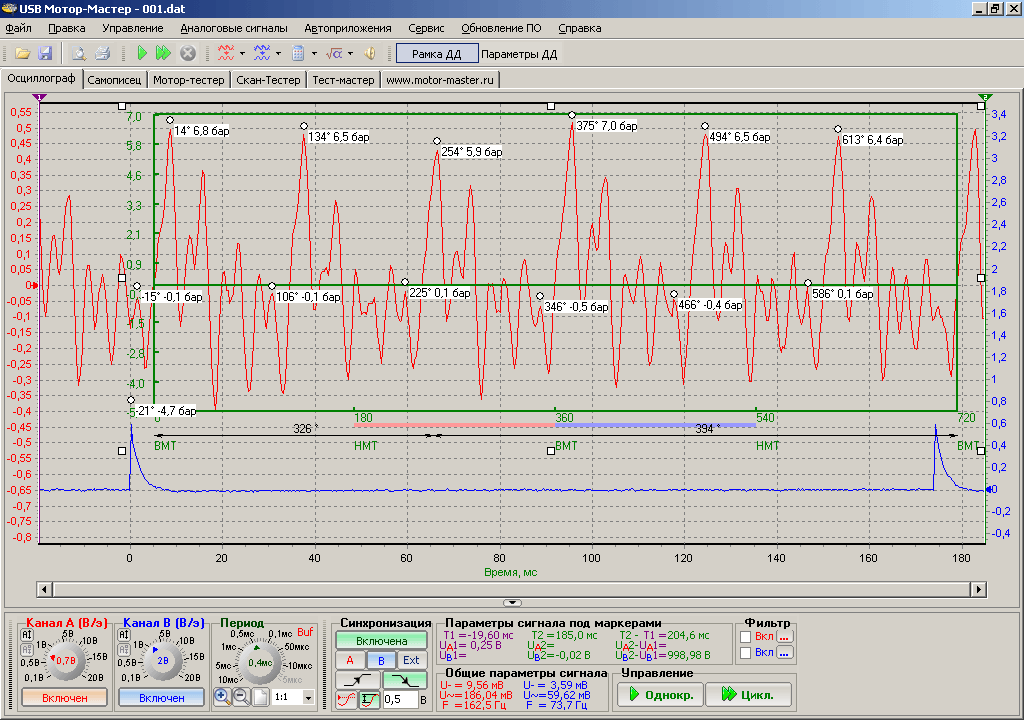Select falling edge sync trigger

(x=405, y=679)
